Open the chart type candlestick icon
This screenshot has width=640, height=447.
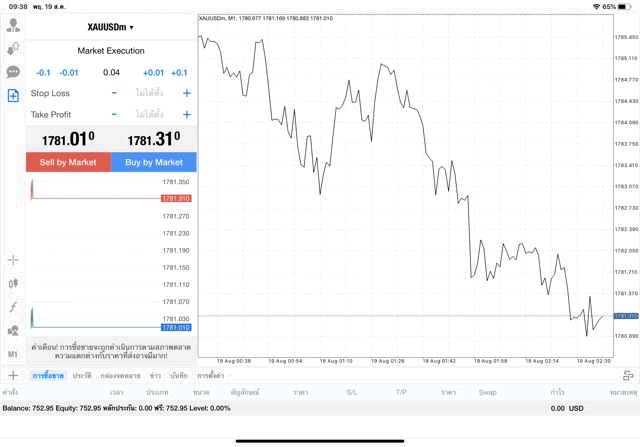coord(13,283)
